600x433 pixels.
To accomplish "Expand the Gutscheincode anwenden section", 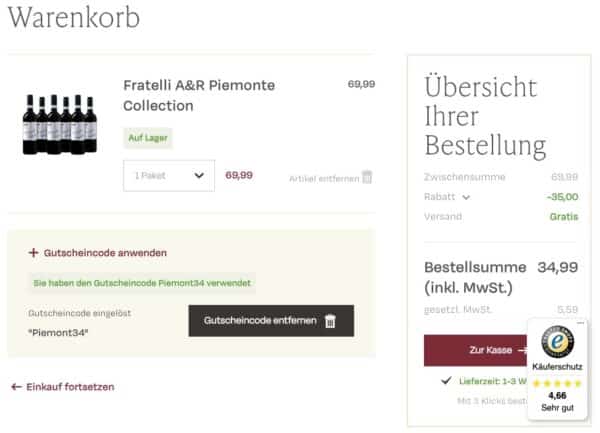I will click(x=105, y=253).
